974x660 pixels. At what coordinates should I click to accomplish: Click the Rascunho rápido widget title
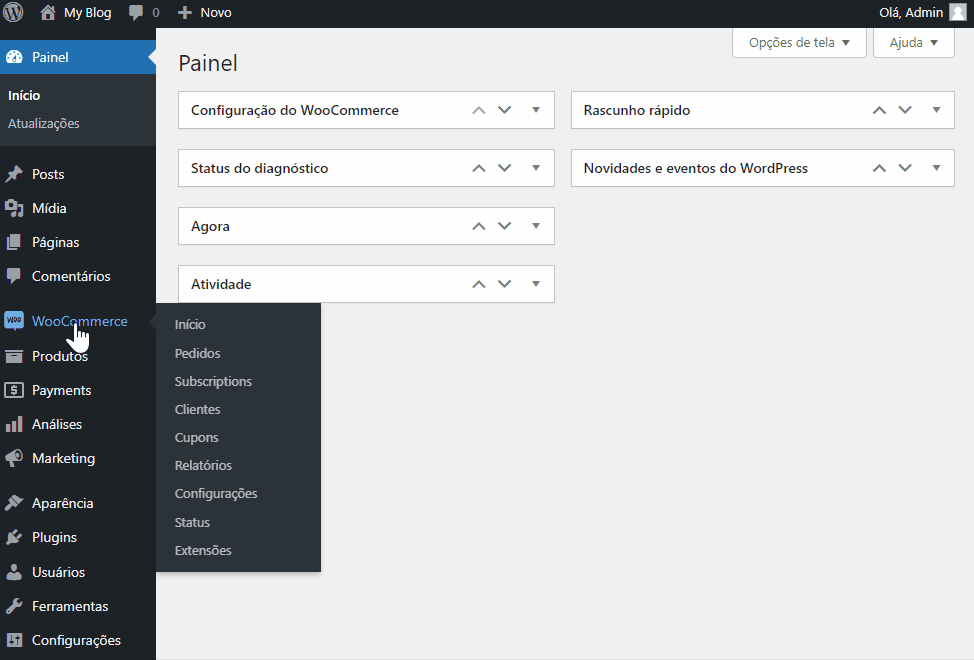coord(637,111)
